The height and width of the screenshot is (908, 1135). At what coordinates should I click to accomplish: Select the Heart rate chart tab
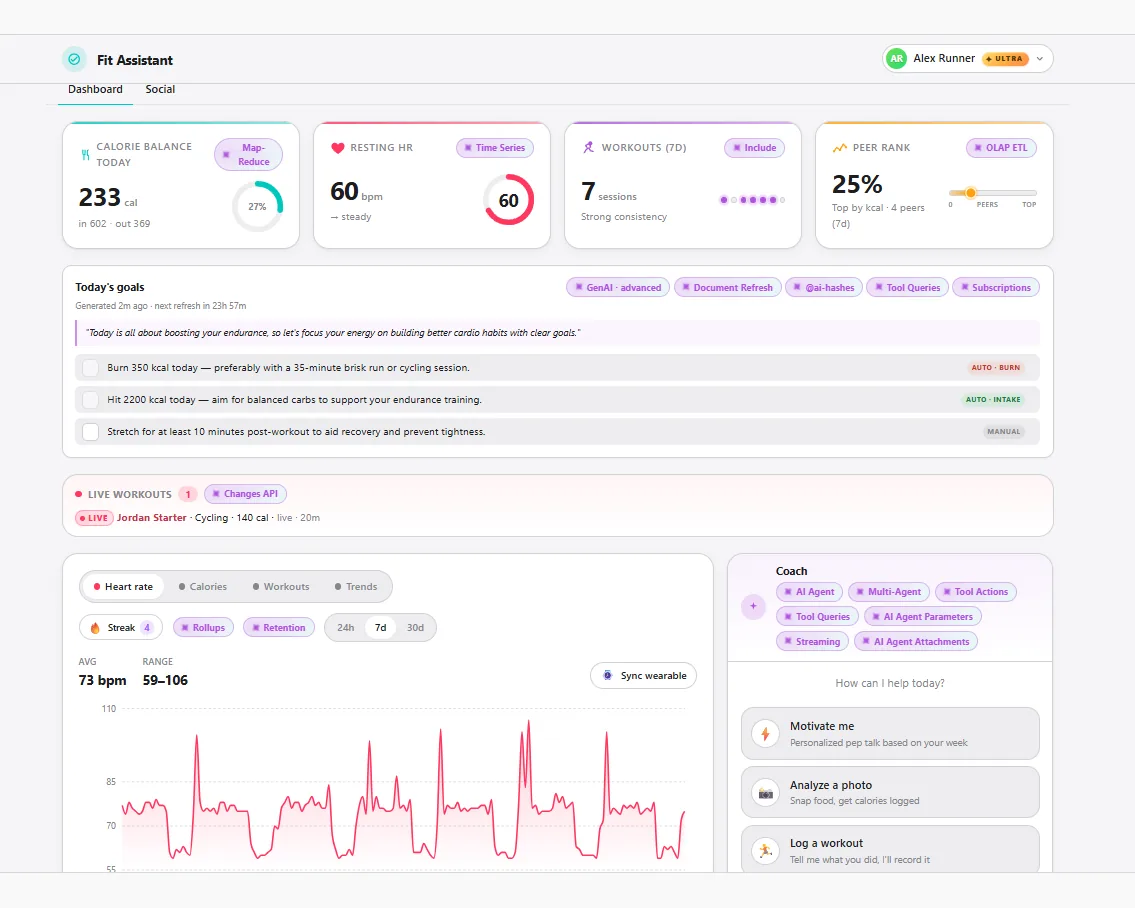pyautogui.click(x=123, y=587)
